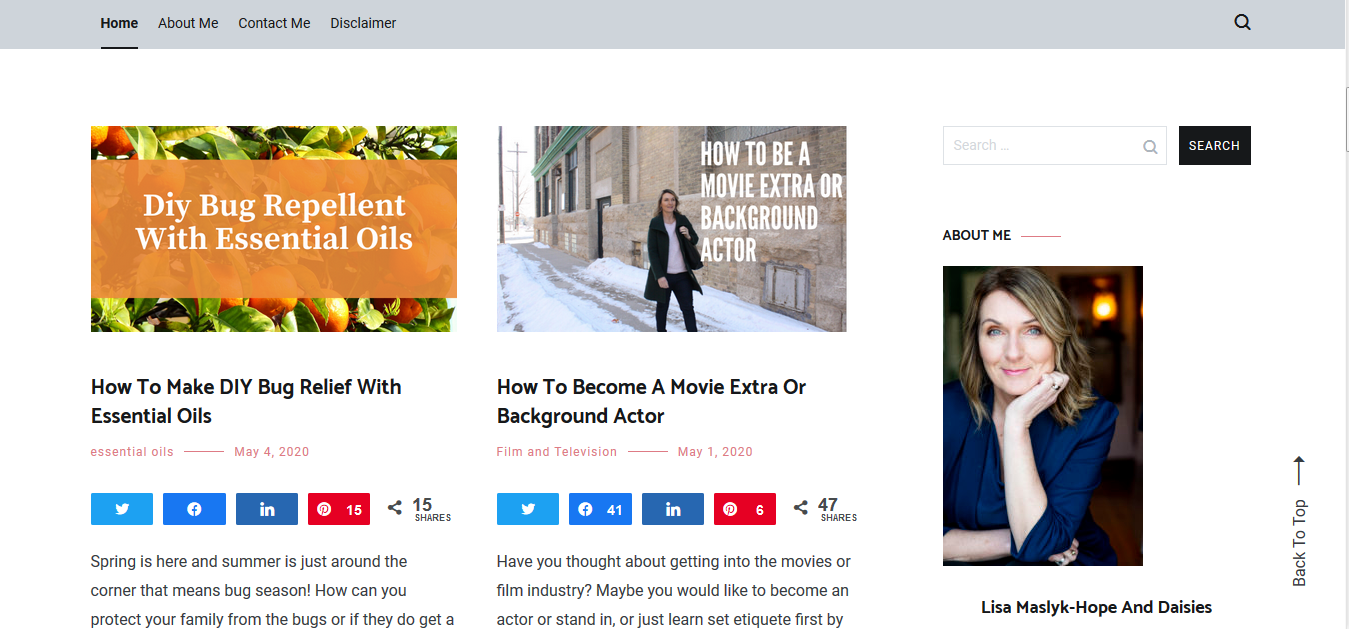The height and width of the screenshot is (629, 1349).
Task: Go to the About Me page
Action: pyautogui.click(x=188, y=23)
